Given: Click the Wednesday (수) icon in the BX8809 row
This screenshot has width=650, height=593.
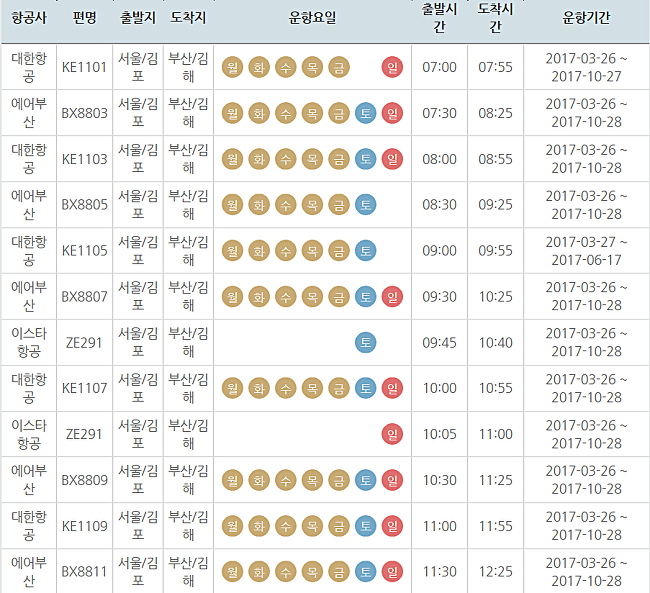Looking at the screenshot, I should [286, 481].
